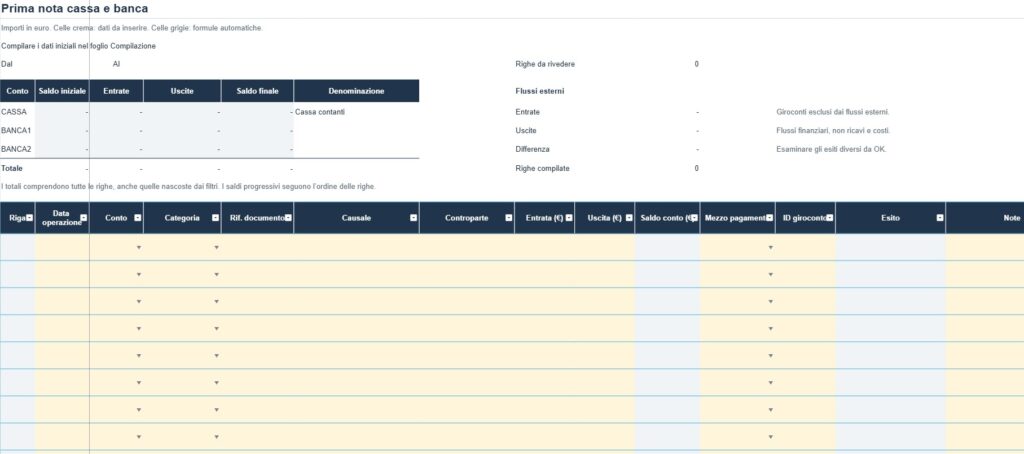Click the 'Importi in euro' instruction line
The height and width of the screenshot is (454, 1024).
(132, 28)
